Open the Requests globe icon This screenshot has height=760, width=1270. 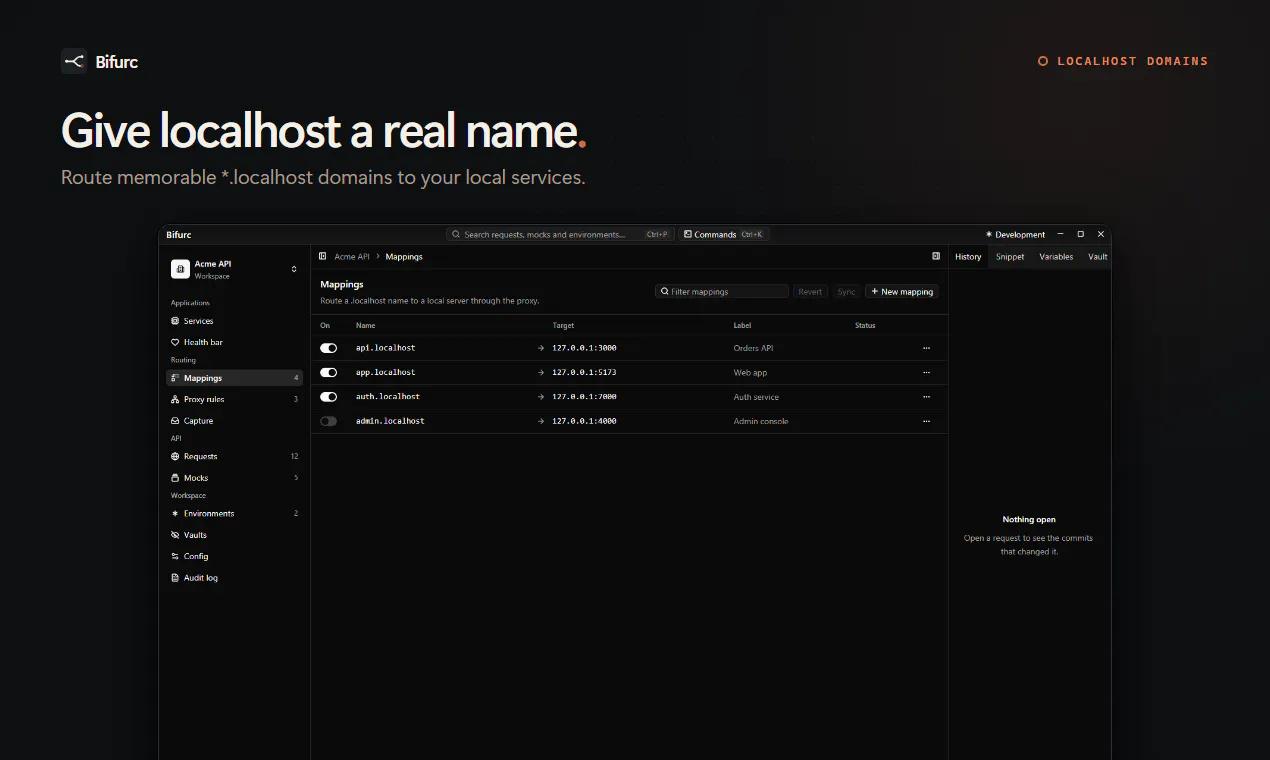click(175, 456)
